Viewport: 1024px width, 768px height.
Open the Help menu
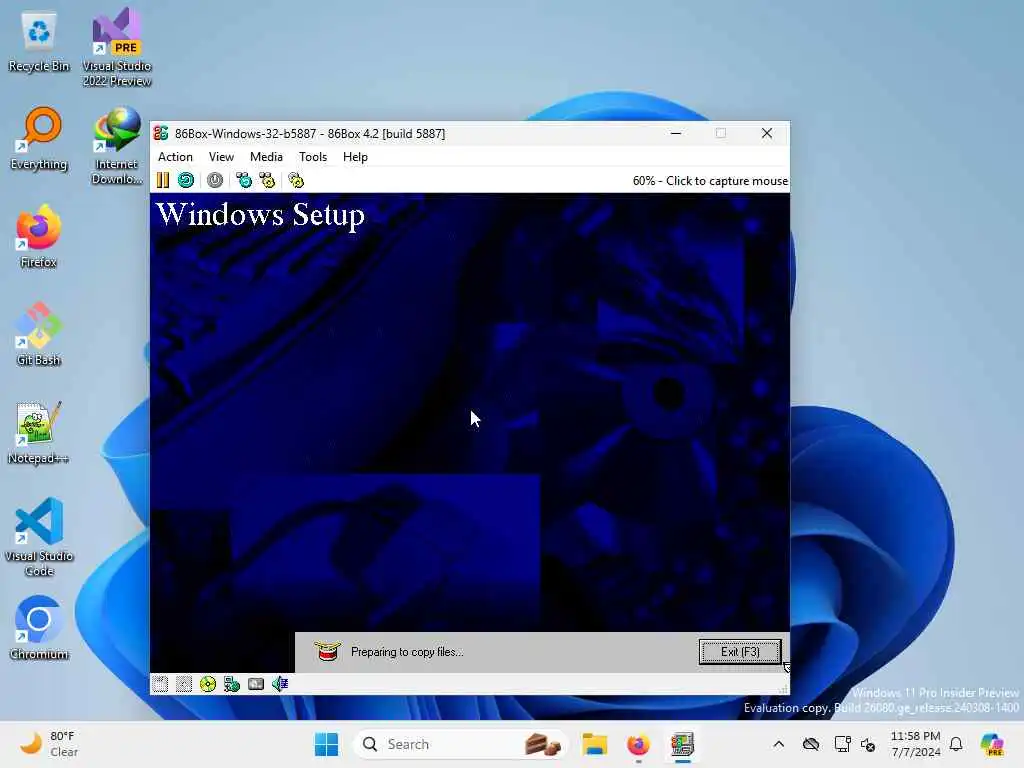point(355,157)
